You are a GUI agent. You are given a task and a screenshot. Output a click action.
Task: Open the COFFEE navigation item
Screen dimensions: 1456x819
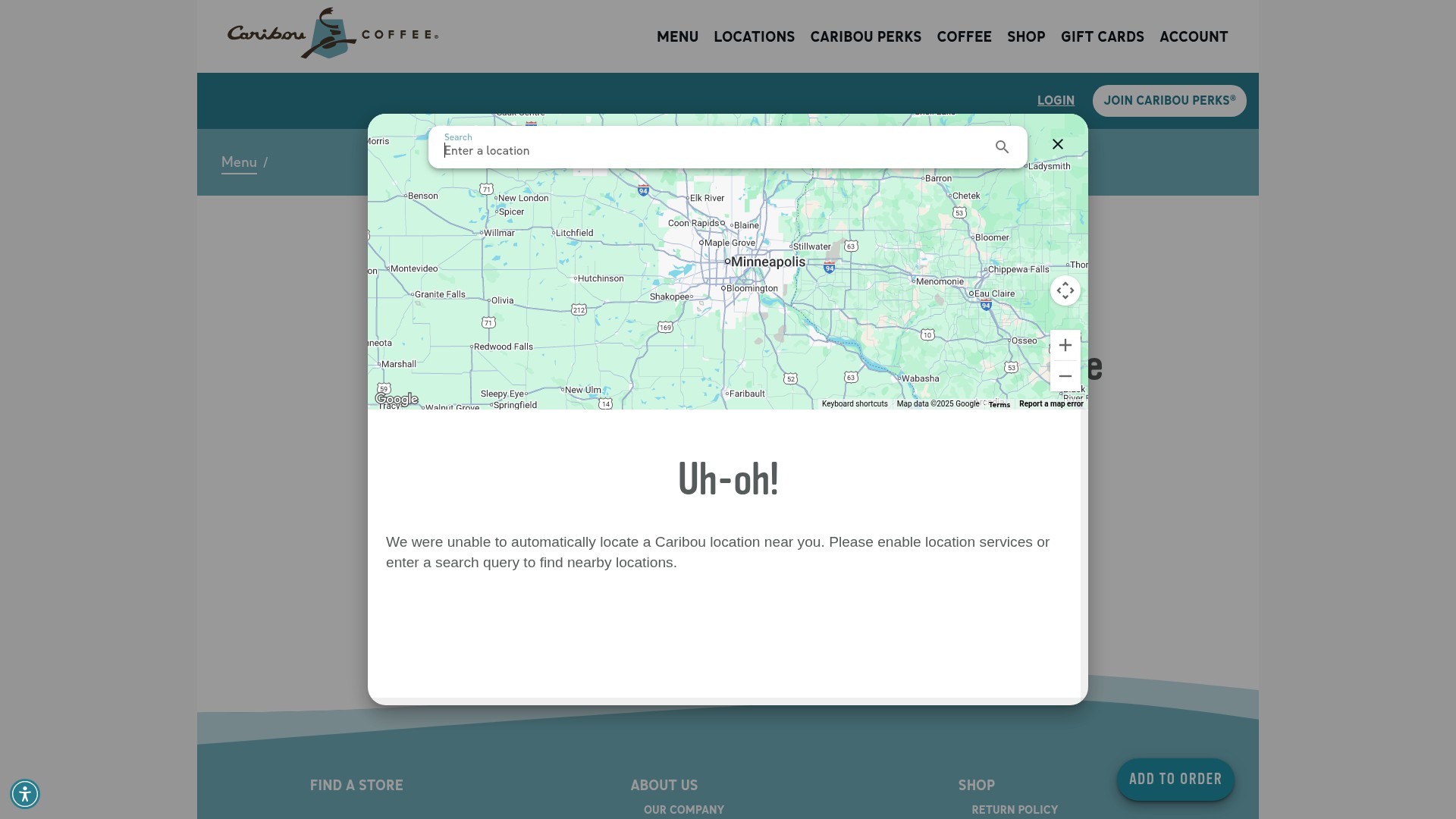964,36
